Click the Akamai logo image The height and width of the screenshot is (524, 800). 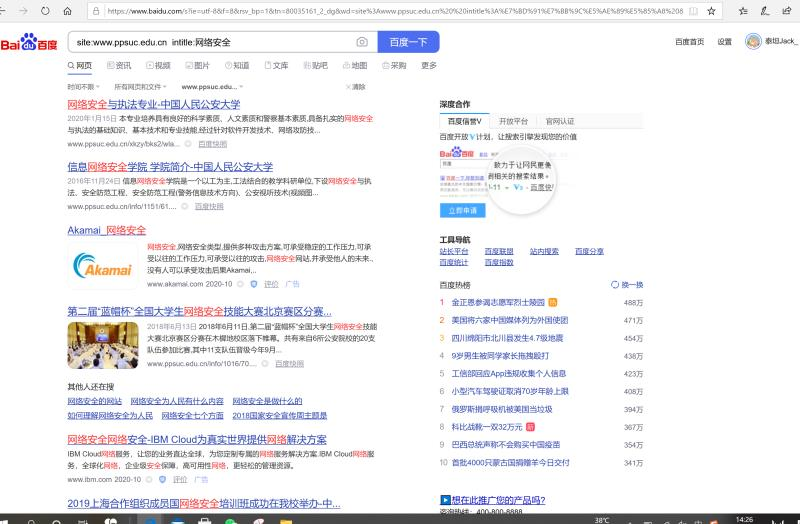coord(103,265)
